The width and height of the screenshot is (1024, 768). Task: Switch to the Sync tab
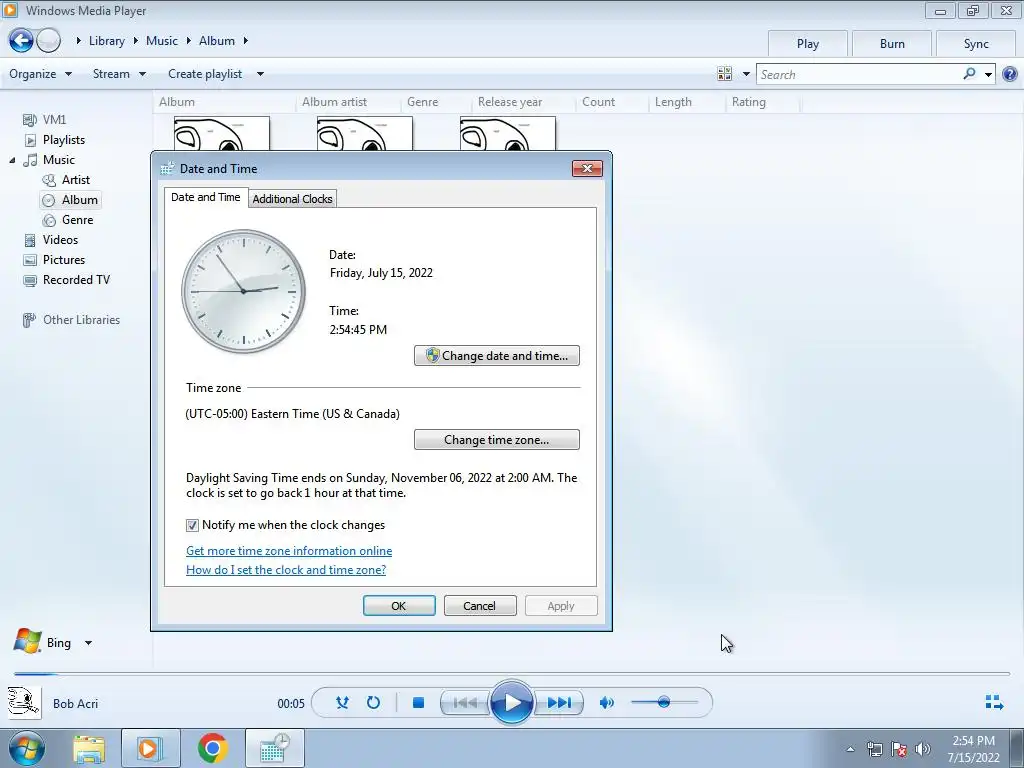976,44
